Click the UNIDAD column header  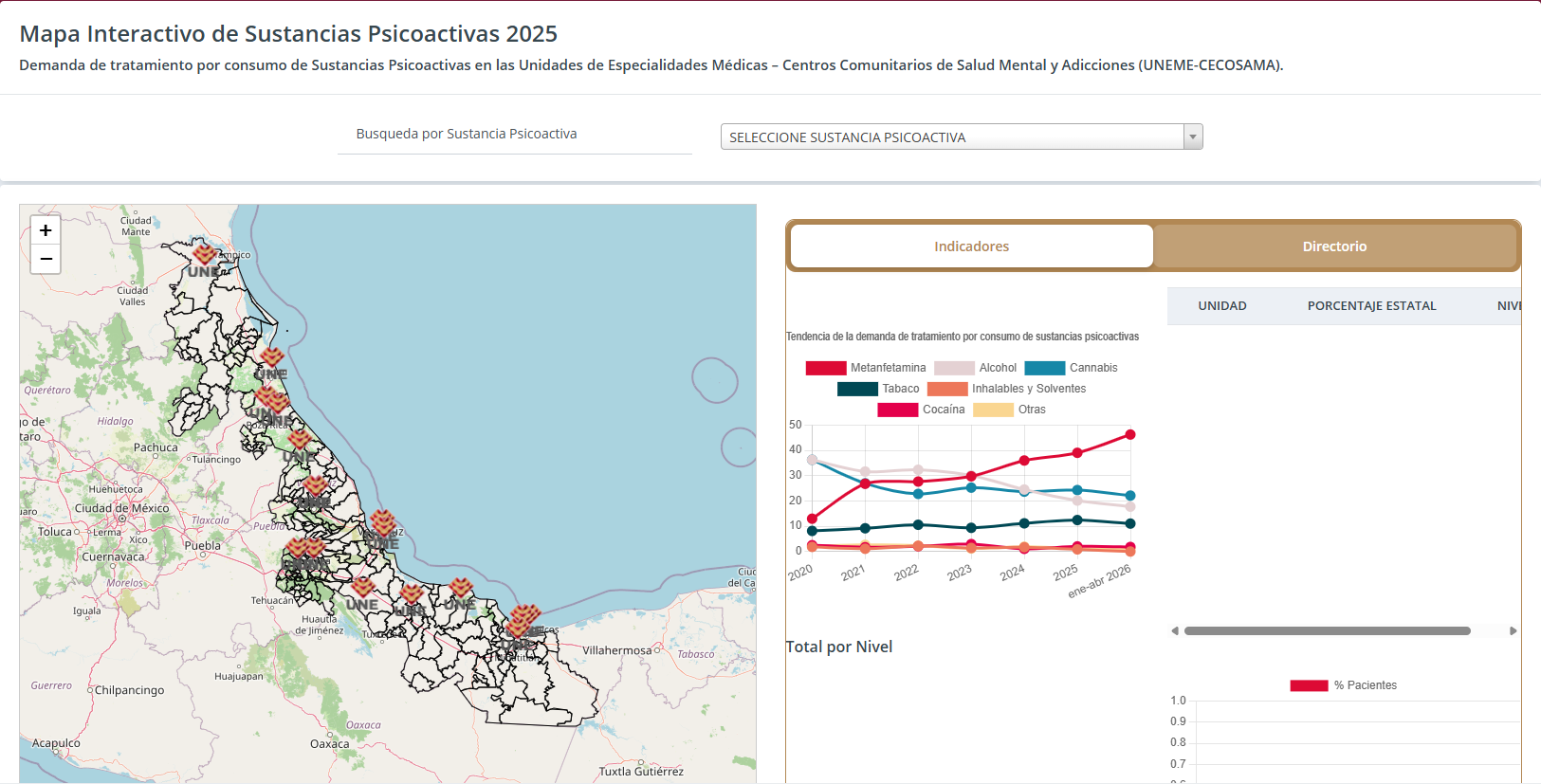[x=1222, y=306]
